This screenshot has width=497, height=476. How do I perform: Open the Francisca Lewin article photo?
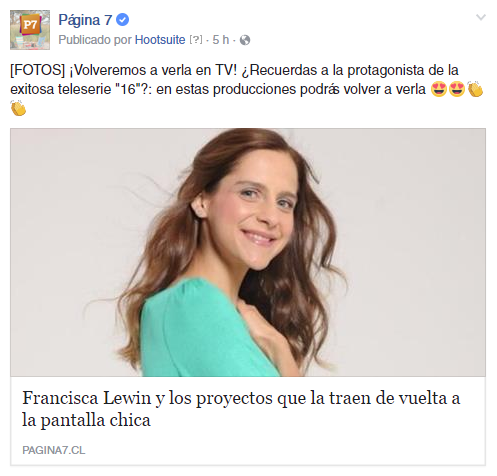248,252
